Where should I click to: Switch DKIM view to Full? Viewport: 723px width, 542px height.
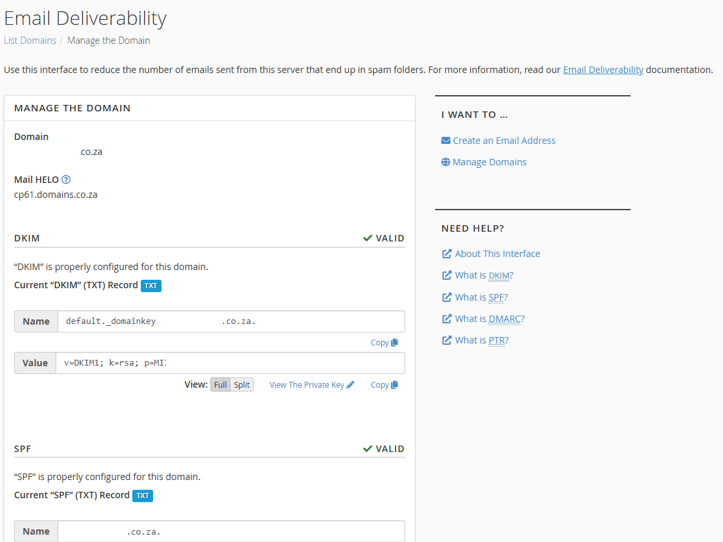click(x=220, y=385)
